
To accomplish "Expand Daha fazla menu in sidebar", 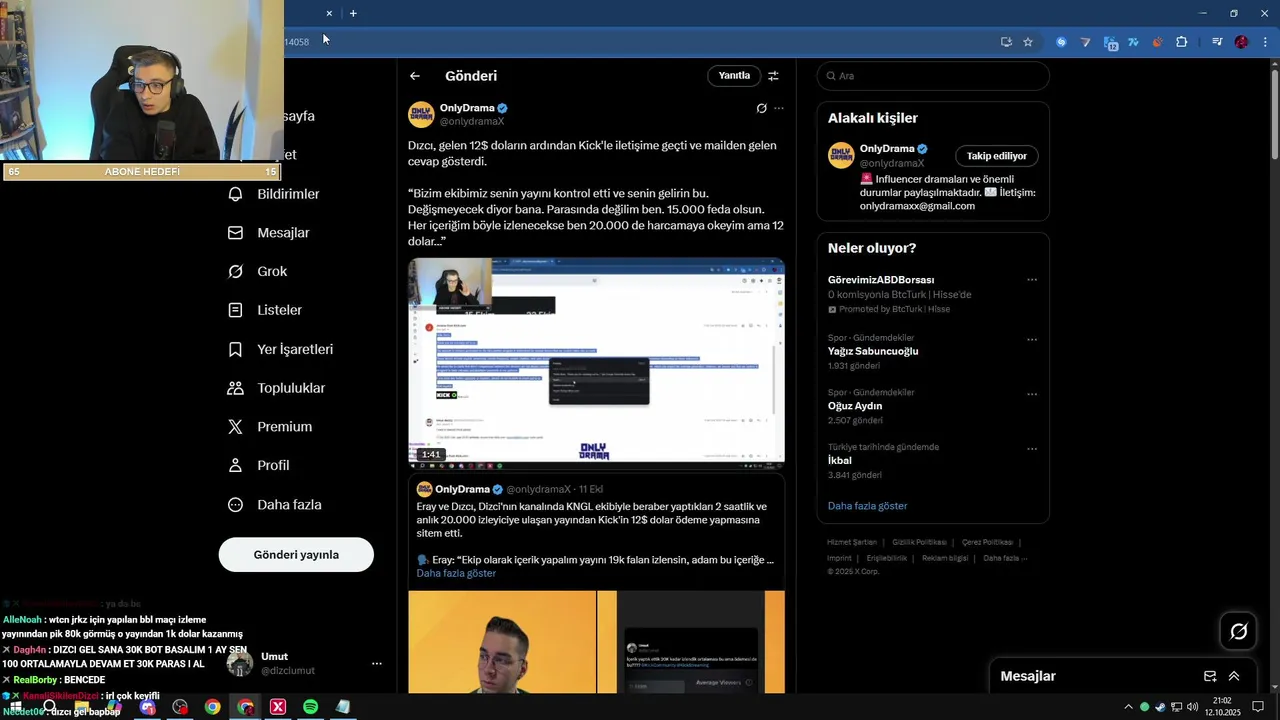I will coord(275,505).
